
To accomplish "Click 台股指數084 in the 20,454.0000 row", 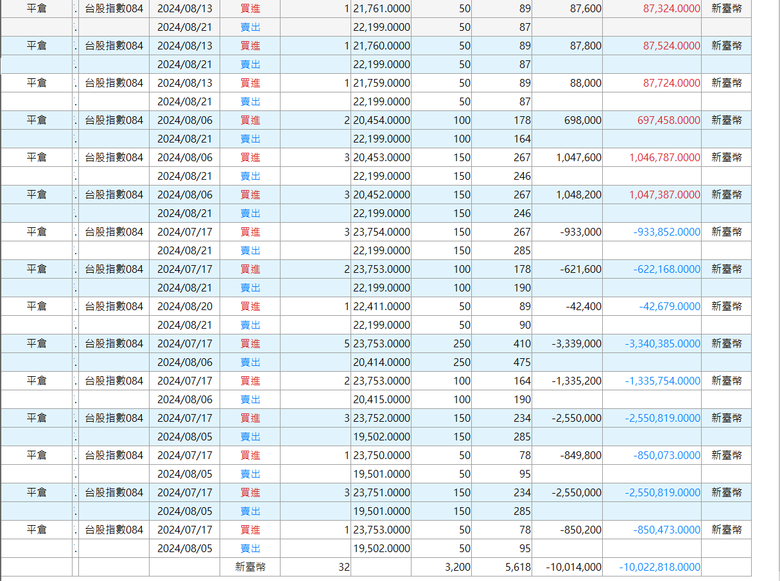I will 114,120.
